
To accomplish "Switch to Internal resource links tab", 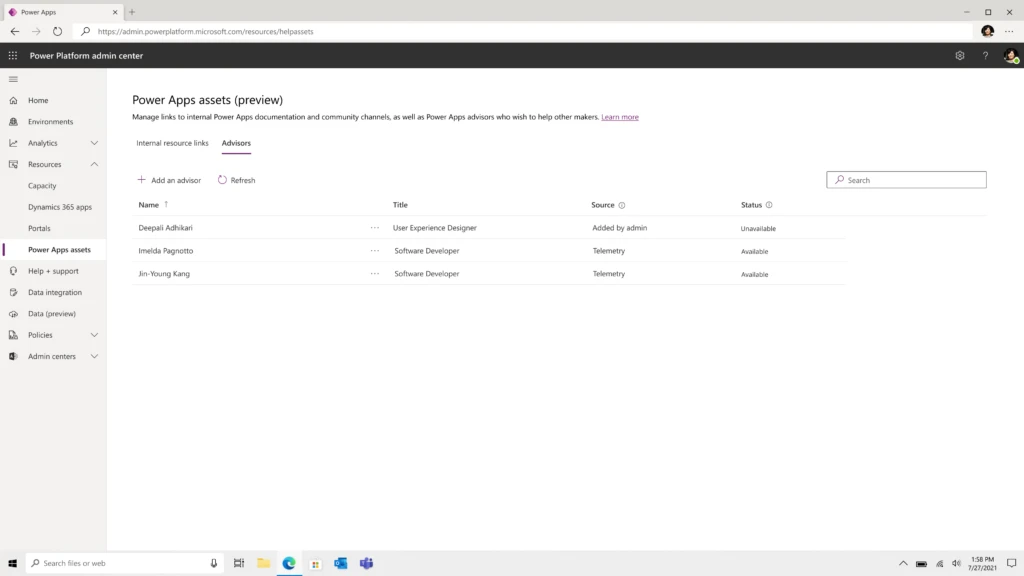I will [172, 143].
